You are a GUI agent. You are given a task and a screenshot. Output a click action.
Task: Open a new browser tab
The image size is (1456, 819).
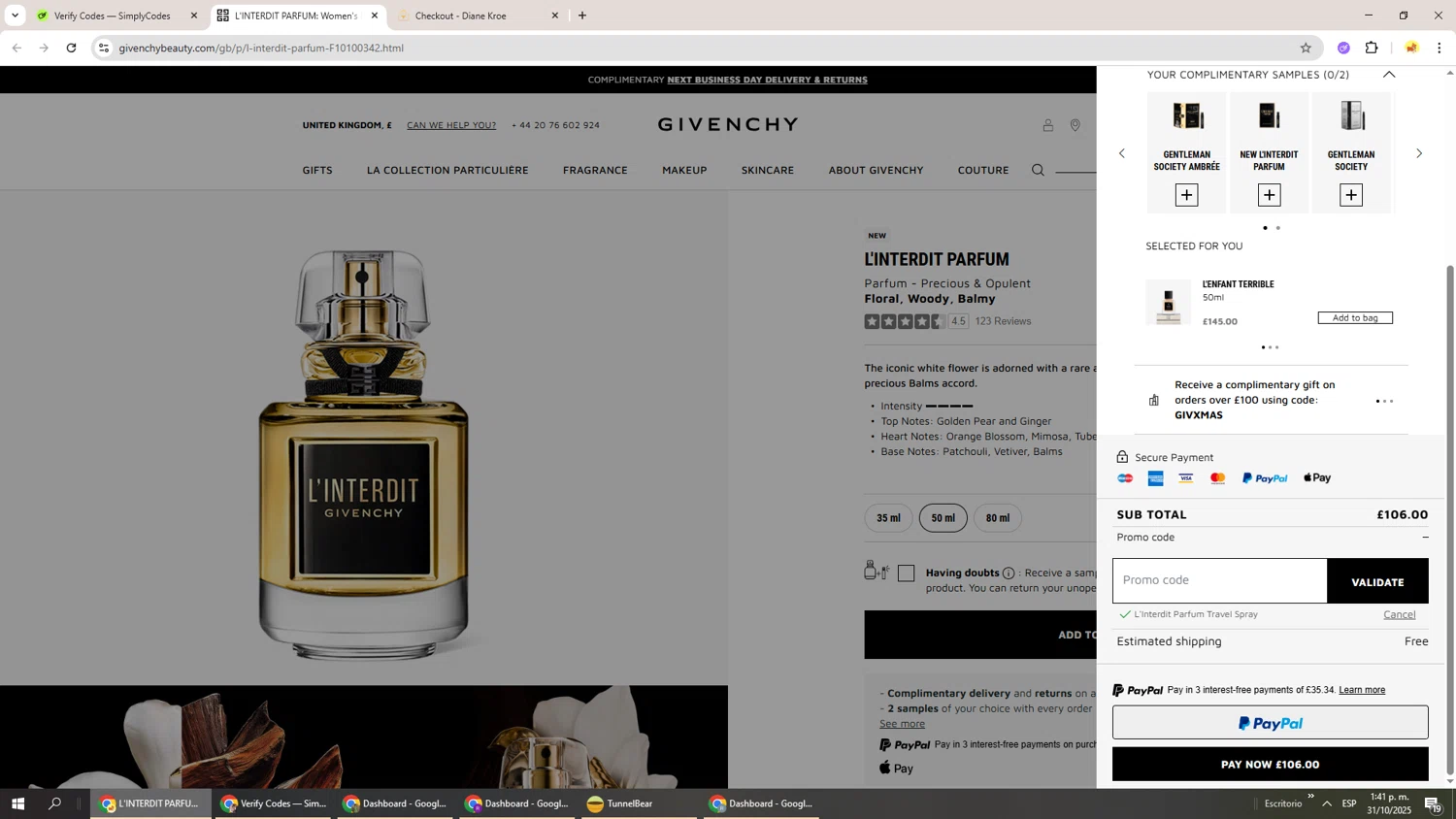[x=582, y=16]
